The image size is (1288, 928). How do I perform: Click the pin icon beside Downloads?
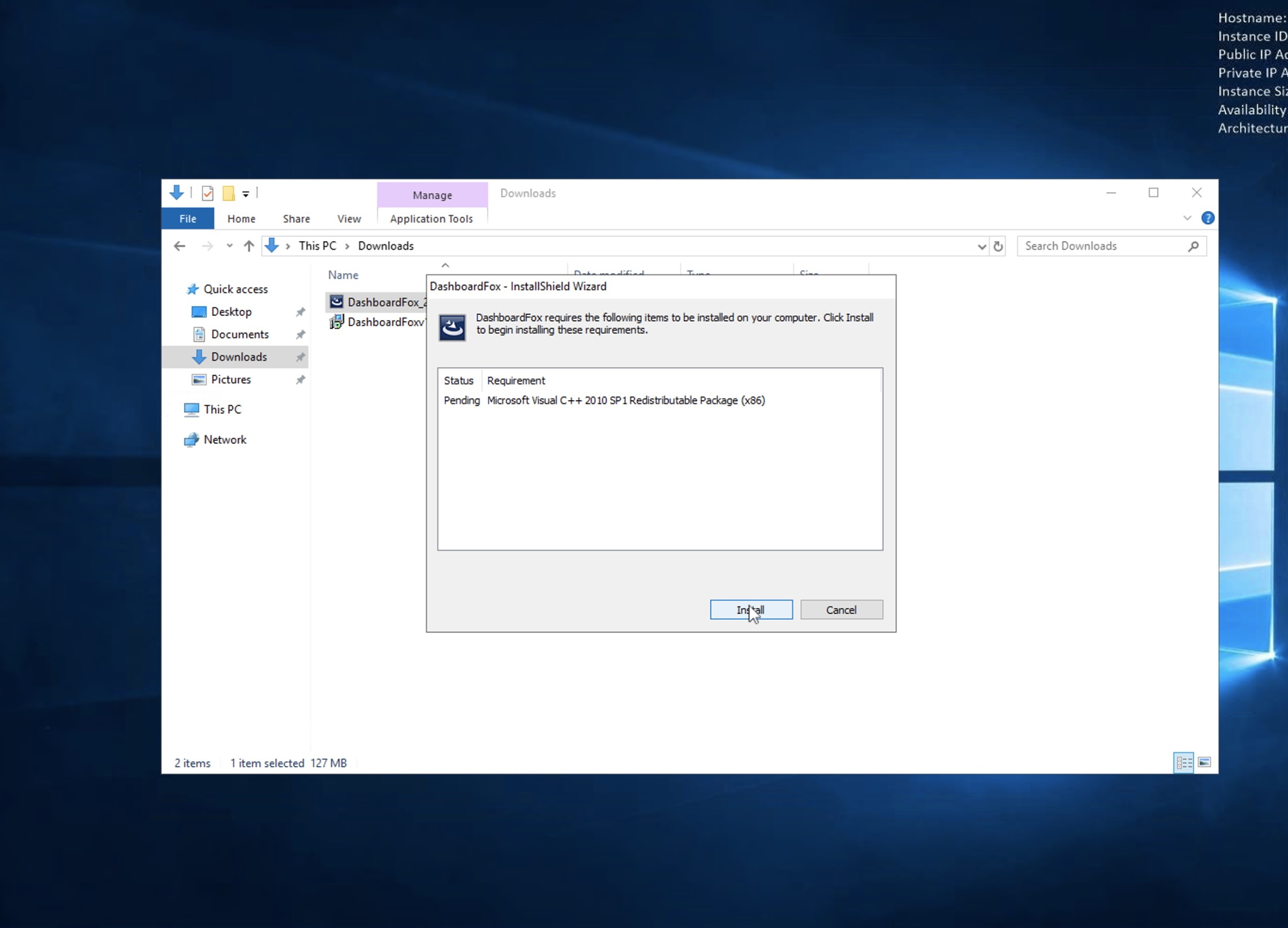[300, 357]
